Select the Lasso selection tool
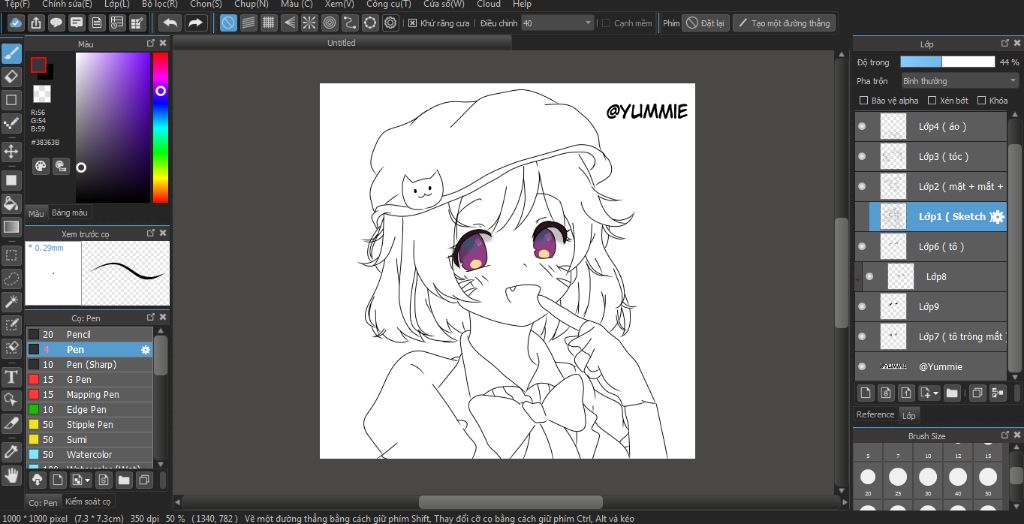This screenshot has height=524, width=1024. point(11,278)
